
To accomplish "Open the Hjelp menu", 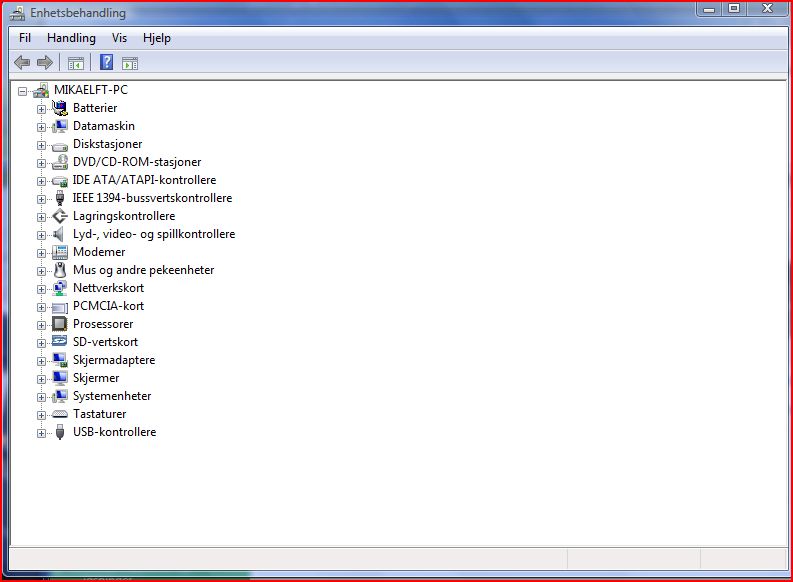I will 157,38.
